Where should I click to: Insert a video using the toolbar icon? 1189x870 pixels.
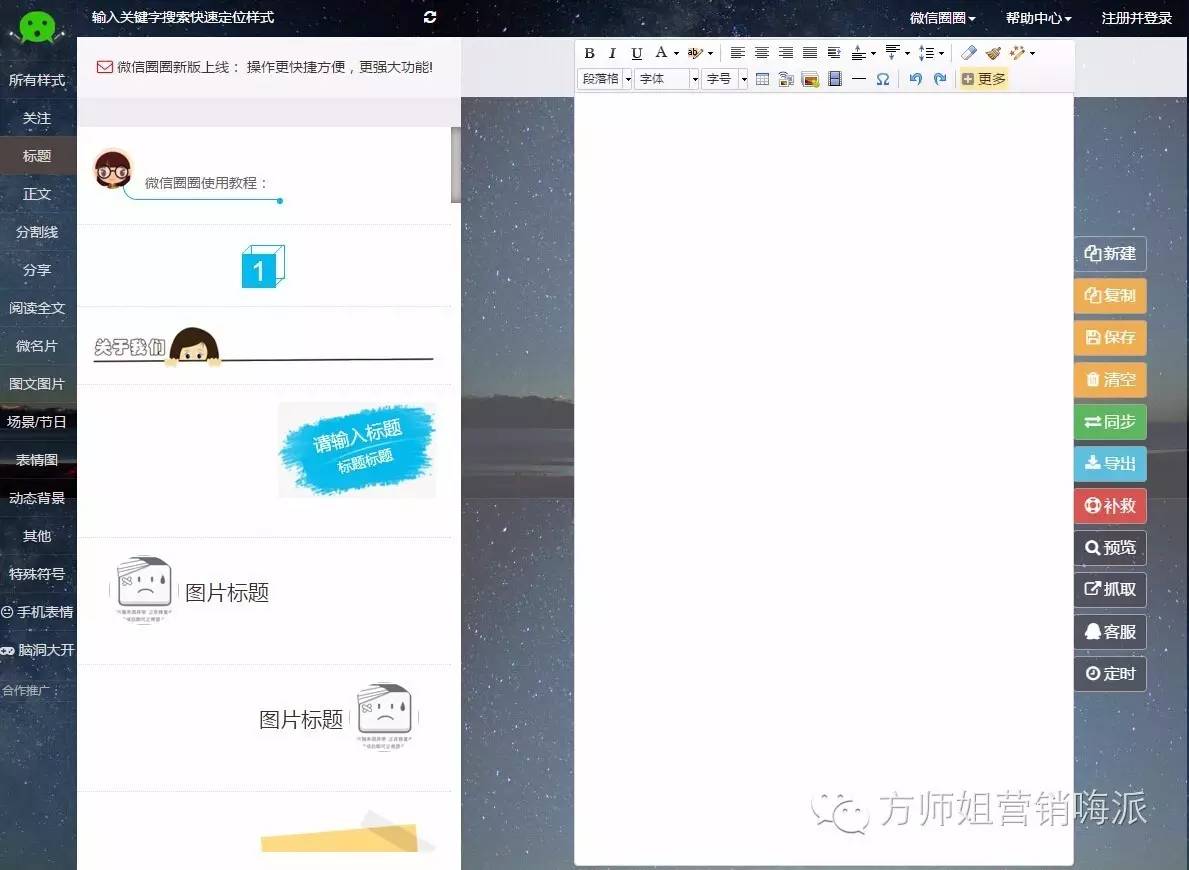coord(835,79)
